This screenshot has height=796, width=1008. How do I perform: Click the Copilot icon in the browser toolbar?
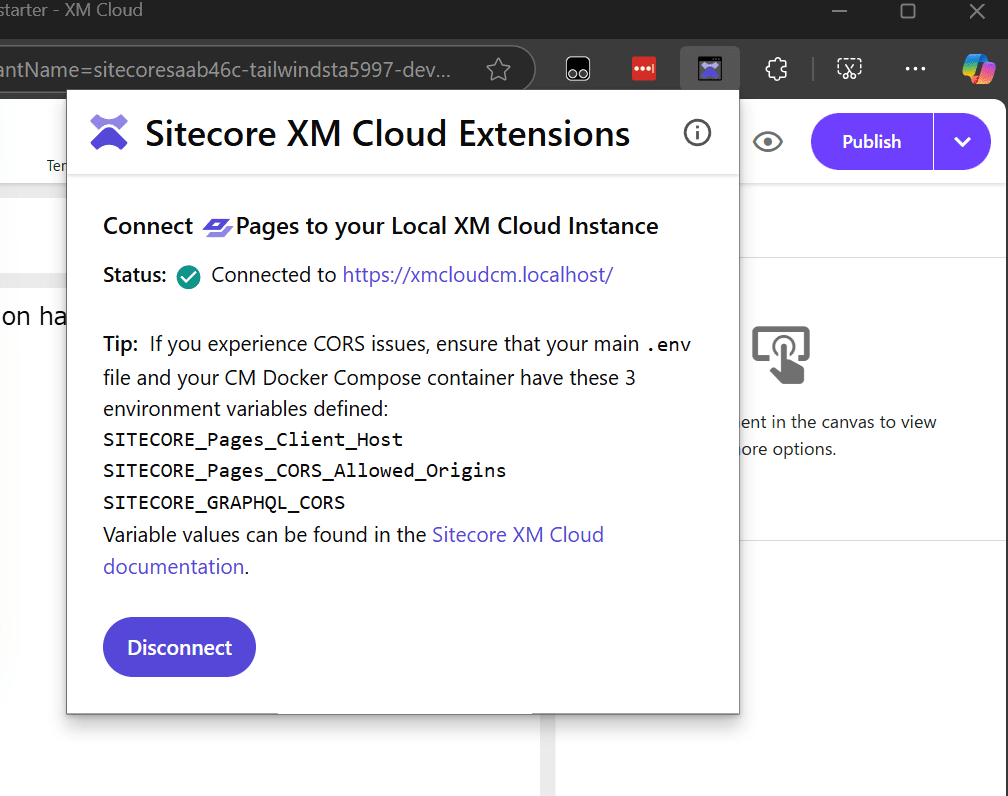click(978, 69)
